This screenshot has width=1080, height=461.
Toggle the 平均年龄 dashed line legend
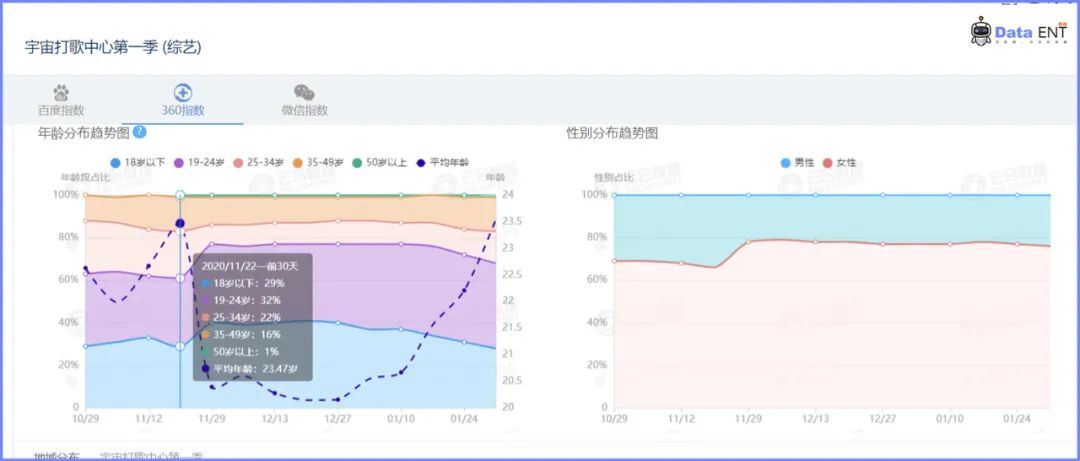[x=442, y=163]
